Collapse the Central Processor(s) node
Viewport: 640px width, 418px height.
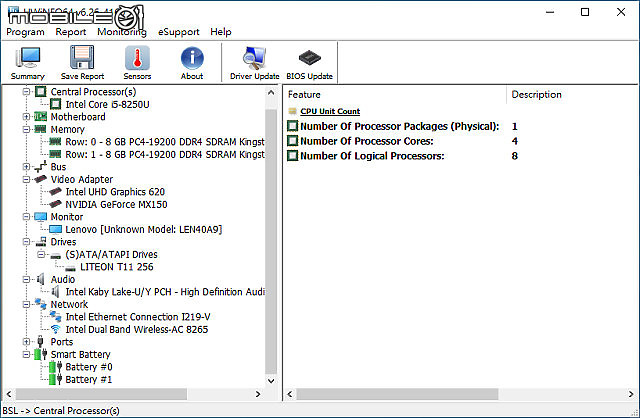tap(26, 91)
